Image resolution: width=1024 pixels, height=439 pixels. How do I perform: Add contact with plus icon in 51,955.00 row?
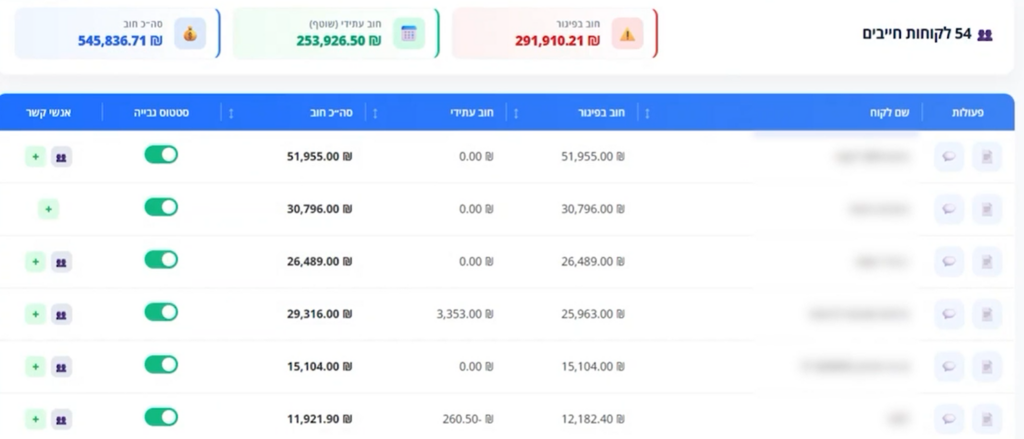(35, 157)
